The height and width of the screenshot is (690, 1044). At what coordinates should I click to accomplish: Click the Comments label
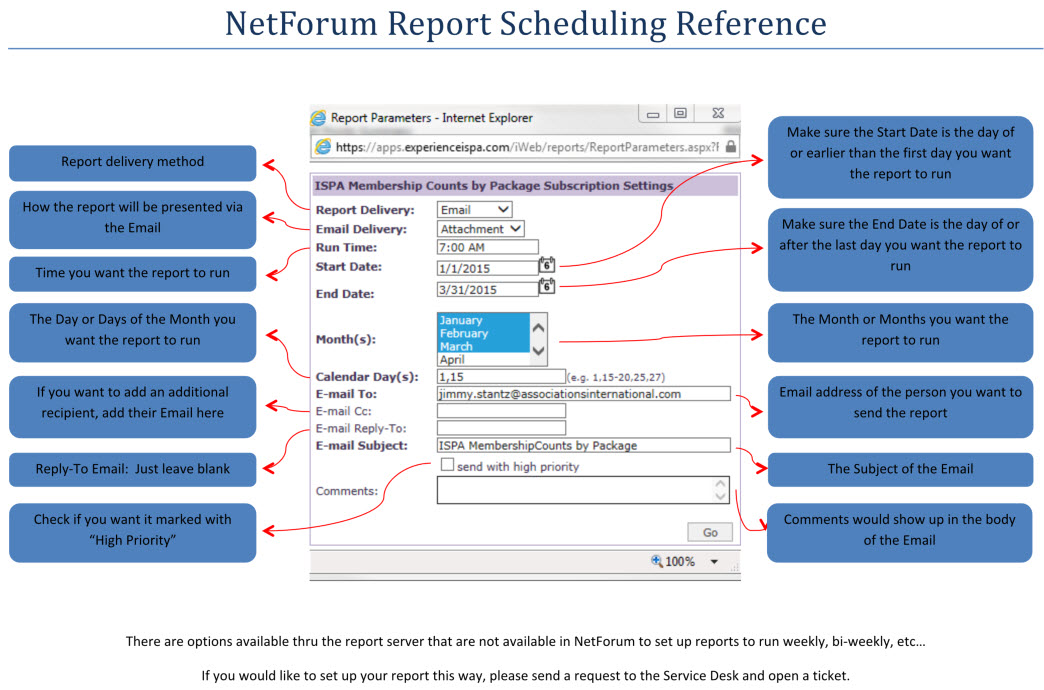pyautogui.click(x=347, y=491)
